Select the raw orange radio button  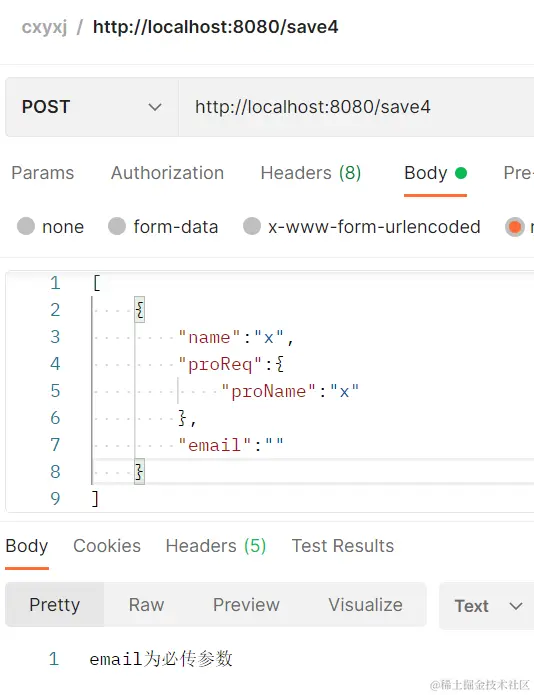point(515,227)
